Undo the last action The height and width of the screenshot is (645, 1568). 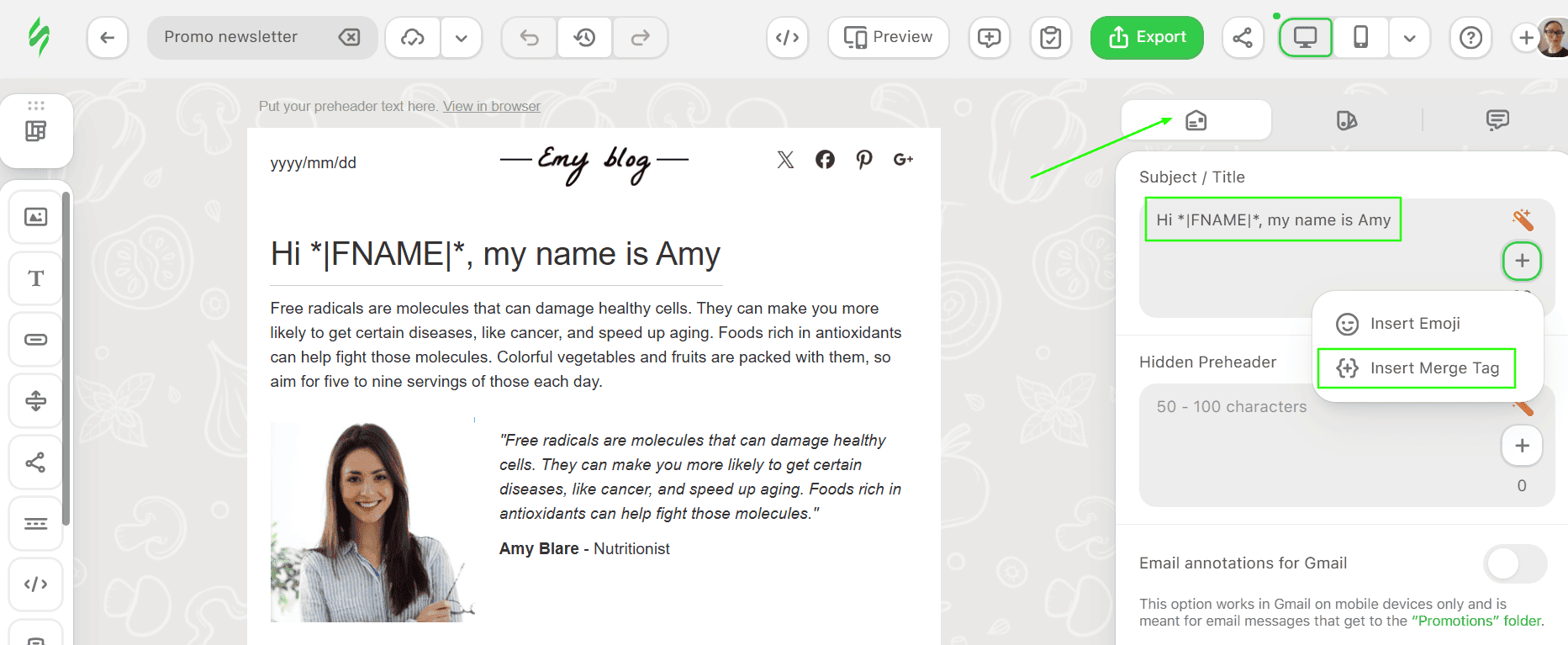point(529,37)
